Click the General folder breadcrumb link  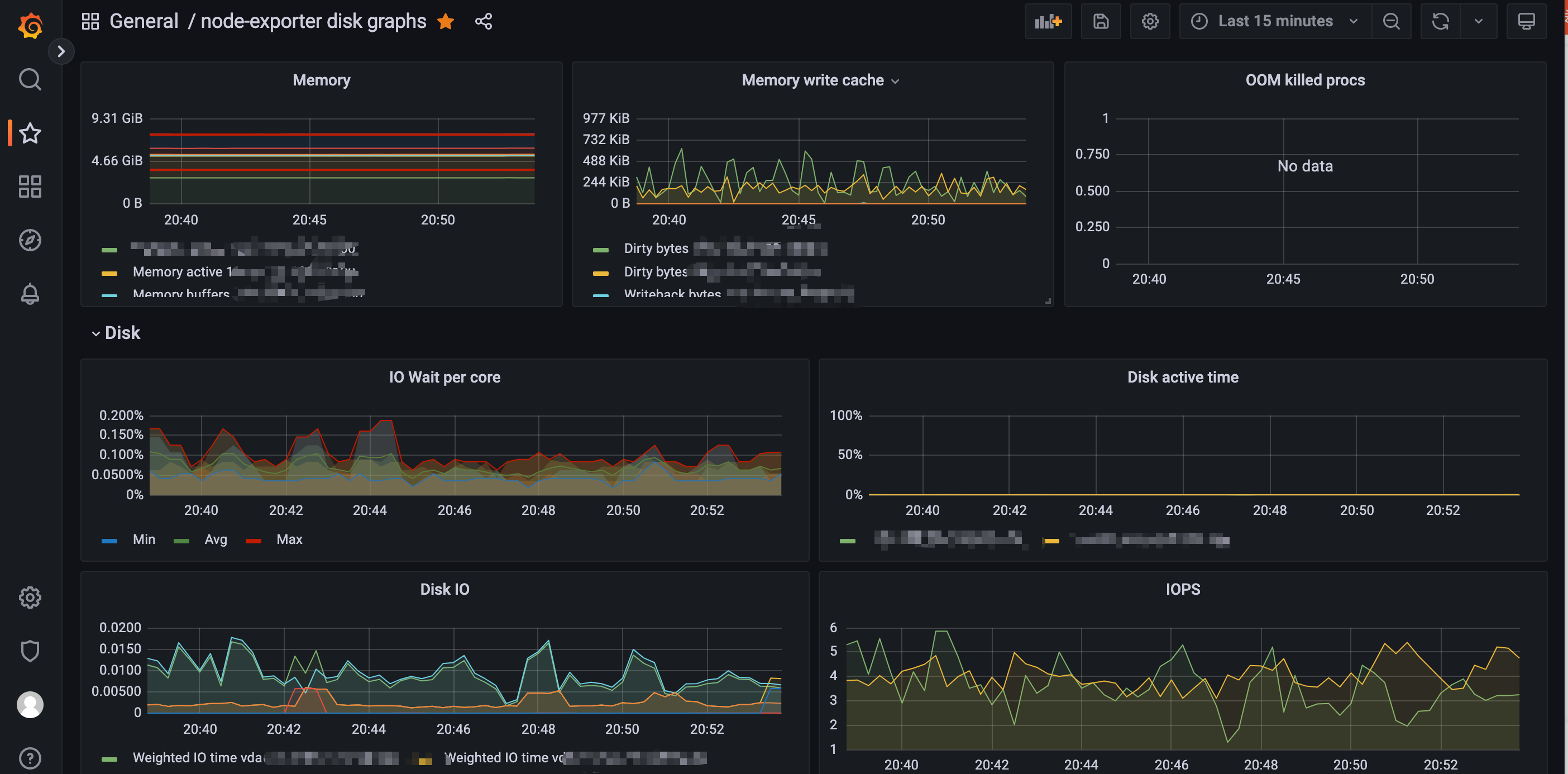pyautogui.click(x=144, y=21)
